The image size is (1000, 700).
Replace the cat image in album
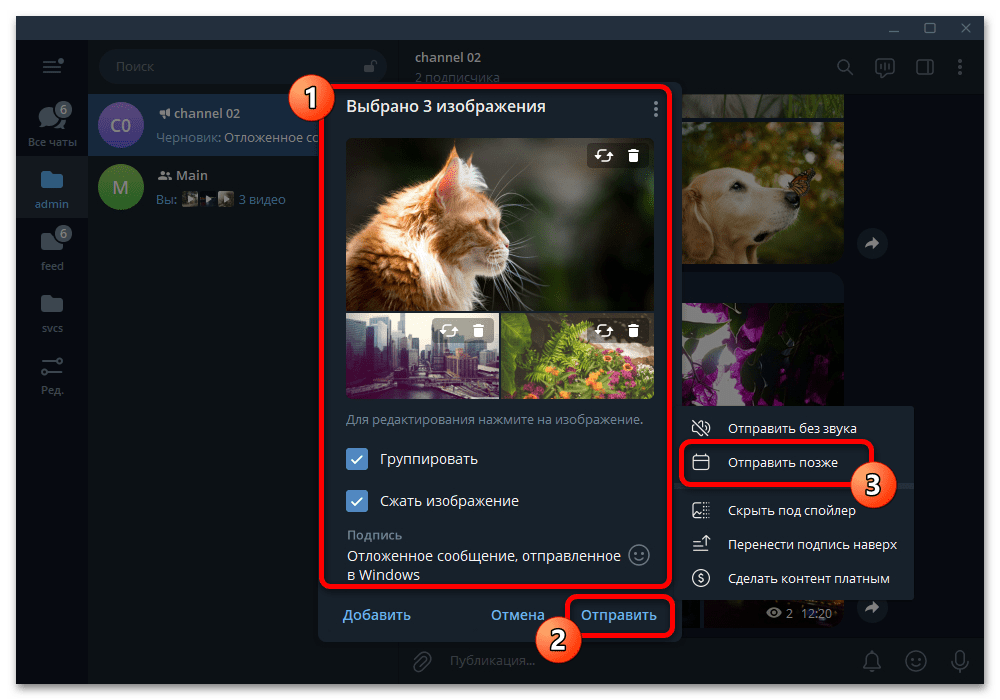603,156
